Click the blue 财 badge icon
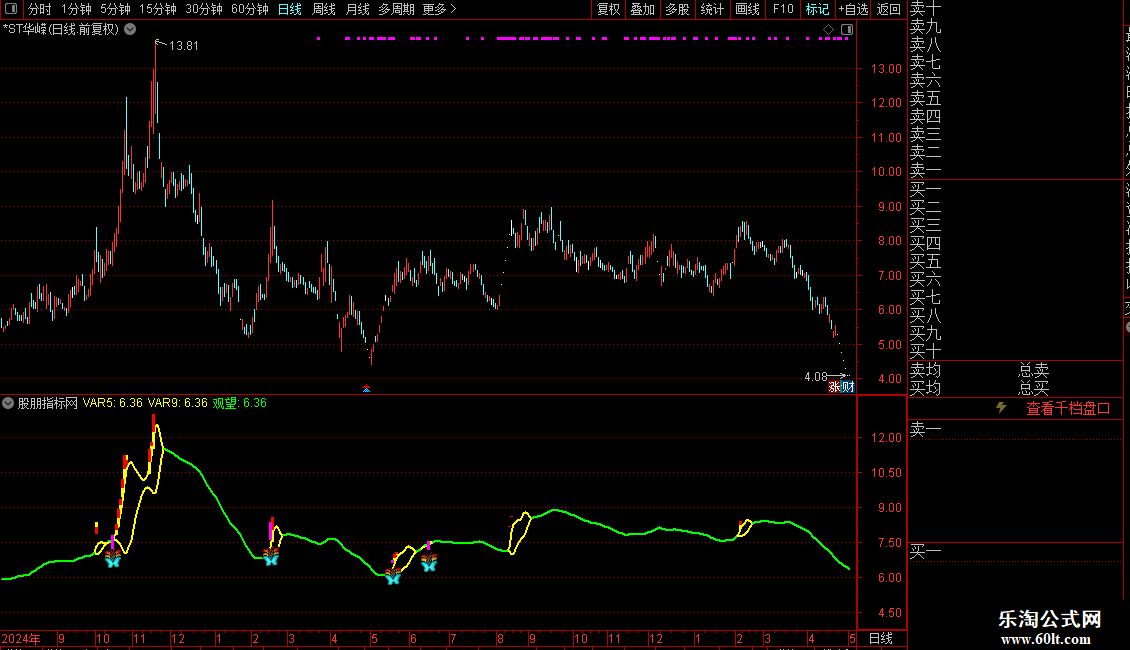Viewport: 1130px width, 650px height. tap(848, 387)
